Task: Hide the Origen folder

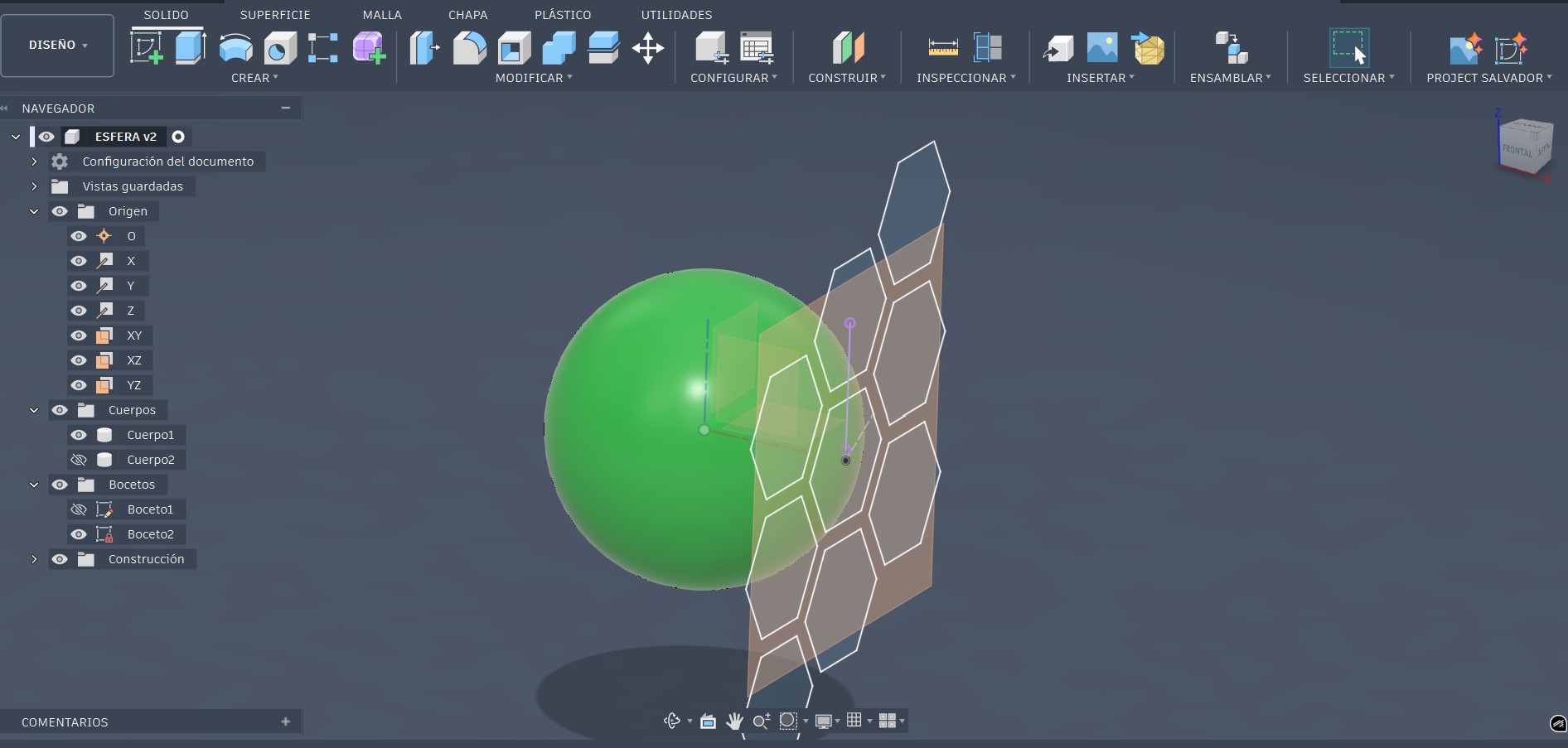Action: coord(60,211)
